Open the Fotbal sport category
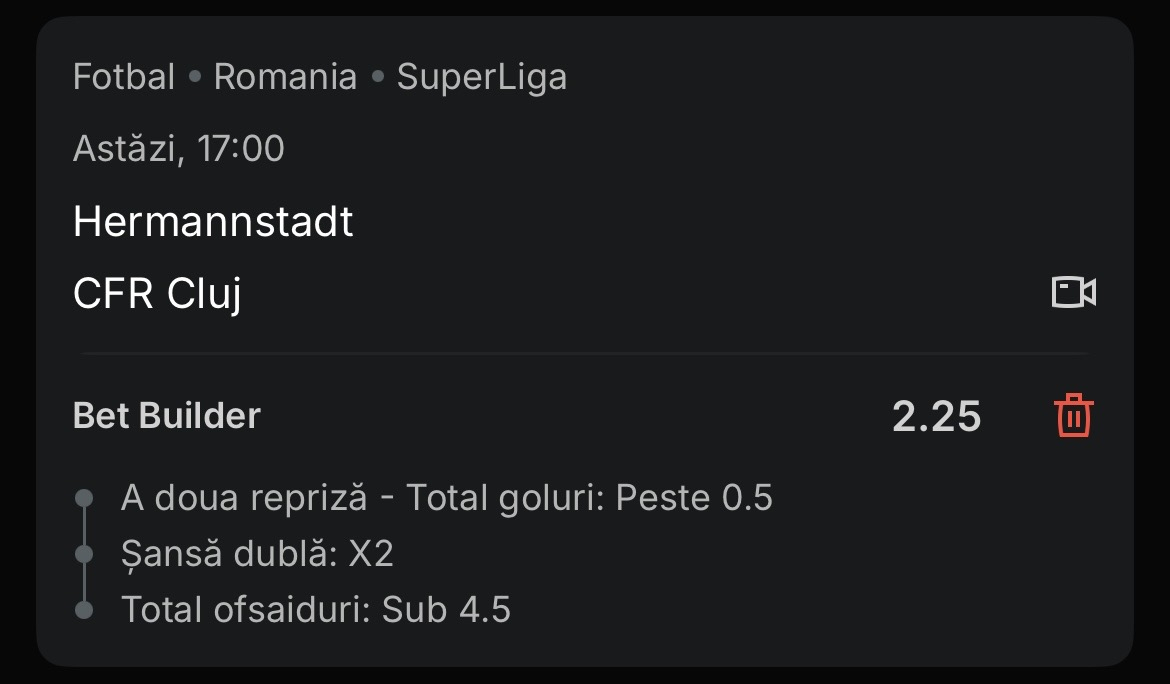This screenshot has height=684, width=1170. point(124,77)
